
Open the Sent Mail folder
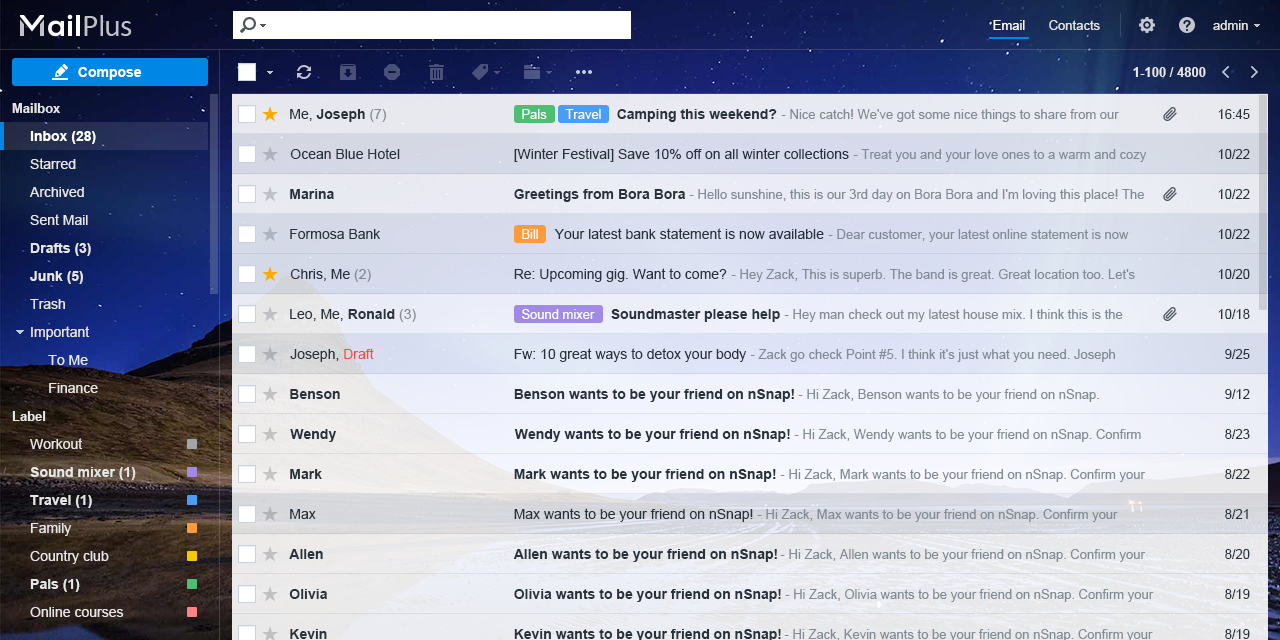(59, 220)
